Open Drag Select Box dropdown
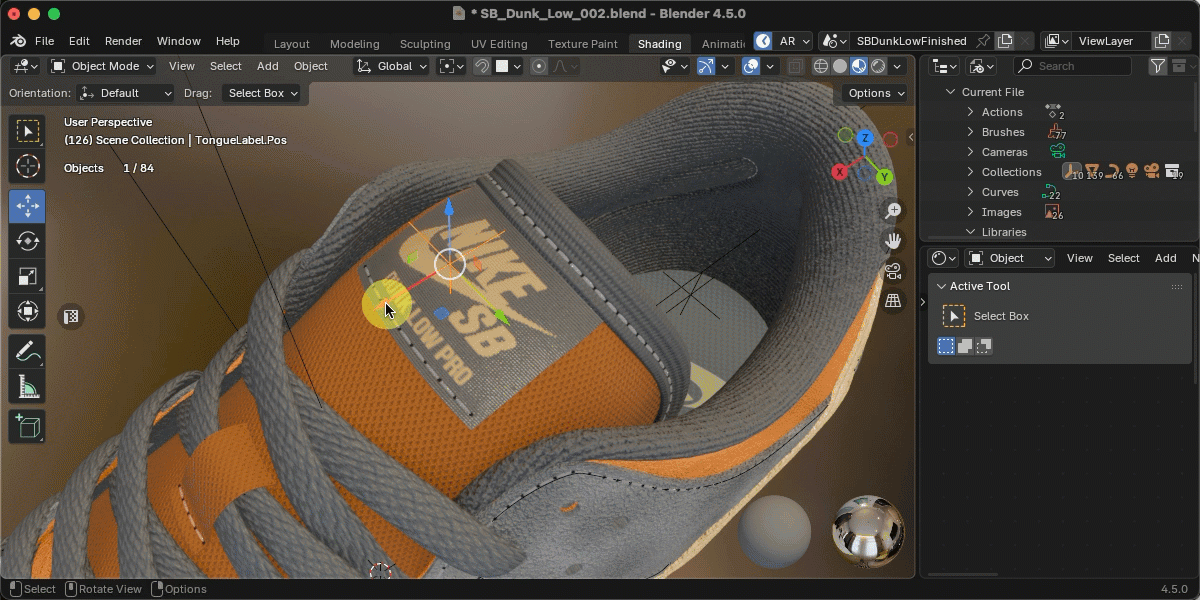 click(x=262, y=93)
